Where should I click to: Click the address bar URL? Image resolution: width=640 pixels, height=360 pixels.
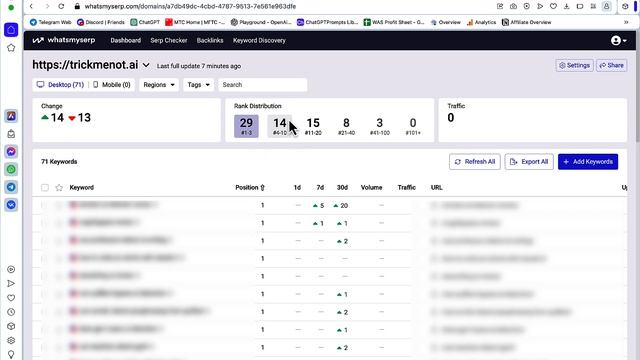[190, 7]
